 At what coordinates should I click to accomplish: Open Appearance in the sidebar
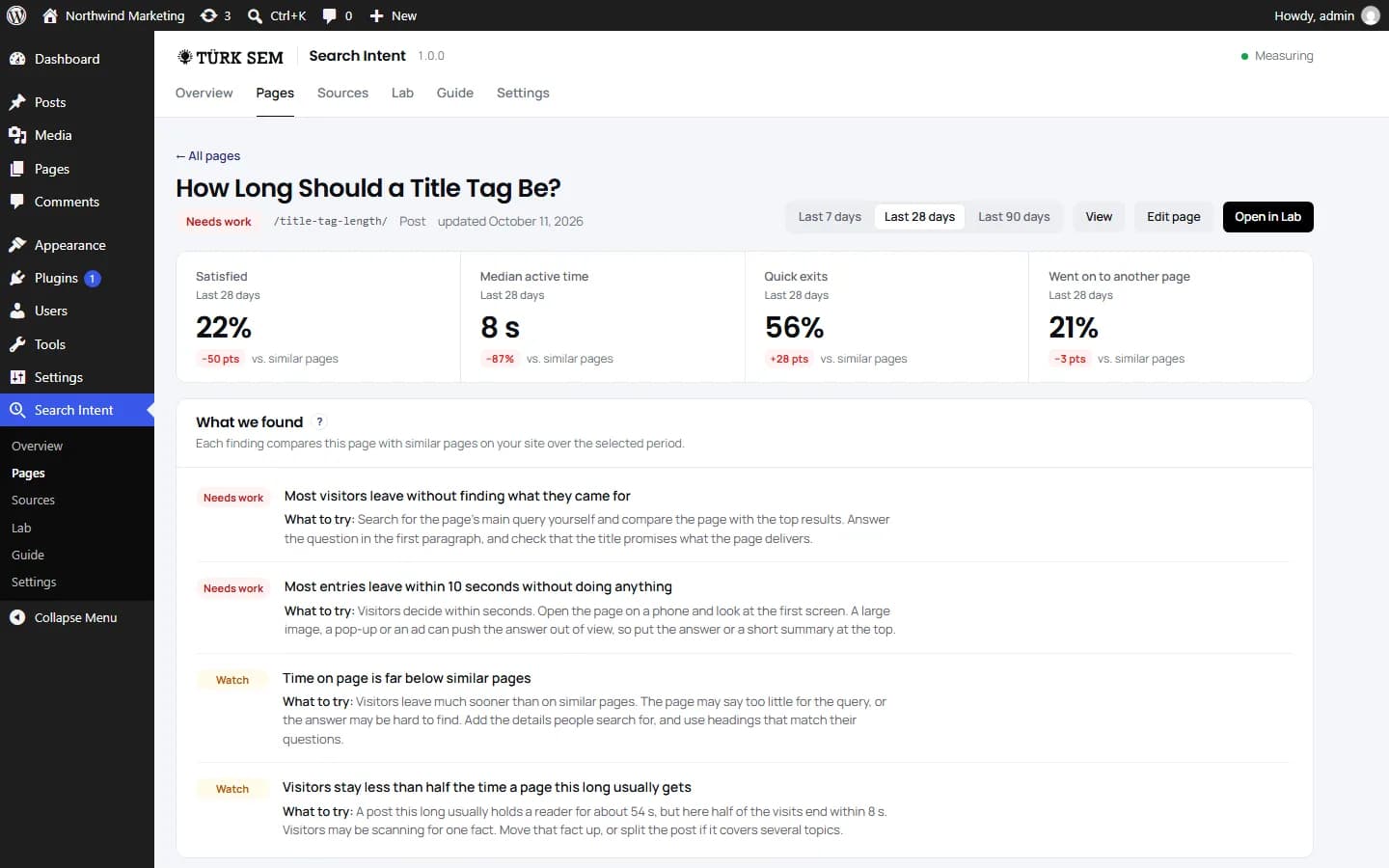pyautogui.click(x=77, y=245)
